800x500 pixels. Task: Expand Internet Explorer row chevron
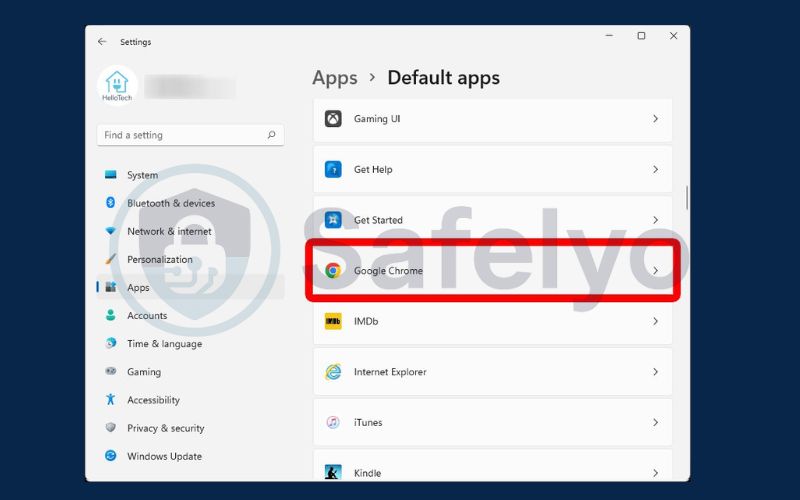pos(656,372)
